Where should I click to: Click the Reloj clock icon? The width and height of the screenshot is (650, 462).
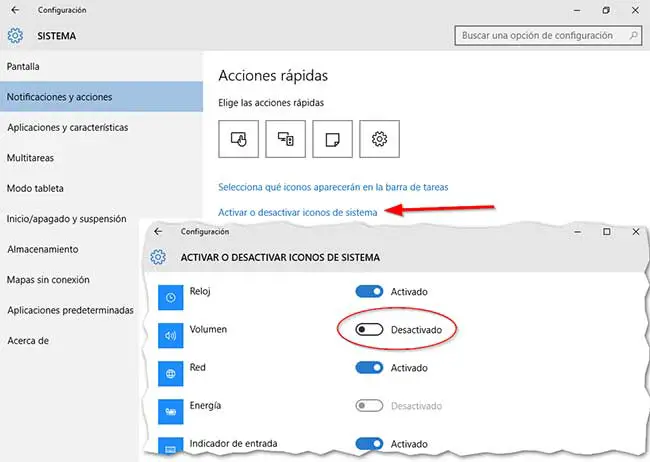coord(171,297)
